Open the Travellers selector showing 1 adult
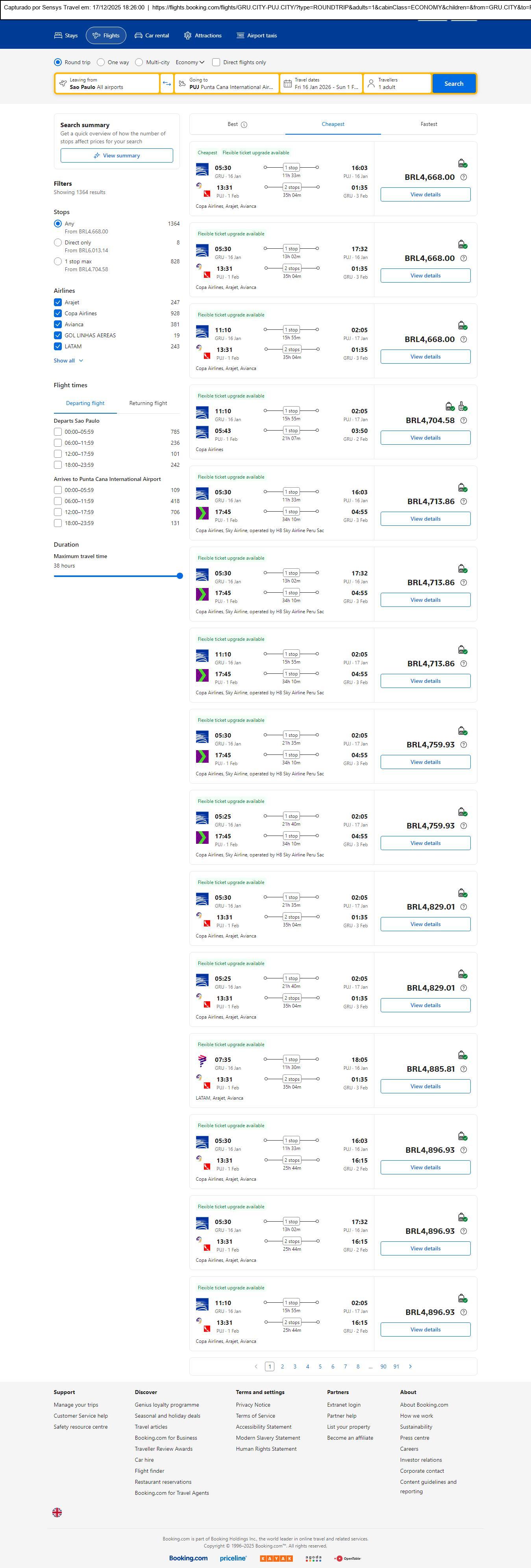Image resolution: width=531 pixels, height=1568 pixels. [x=397, y=83]
